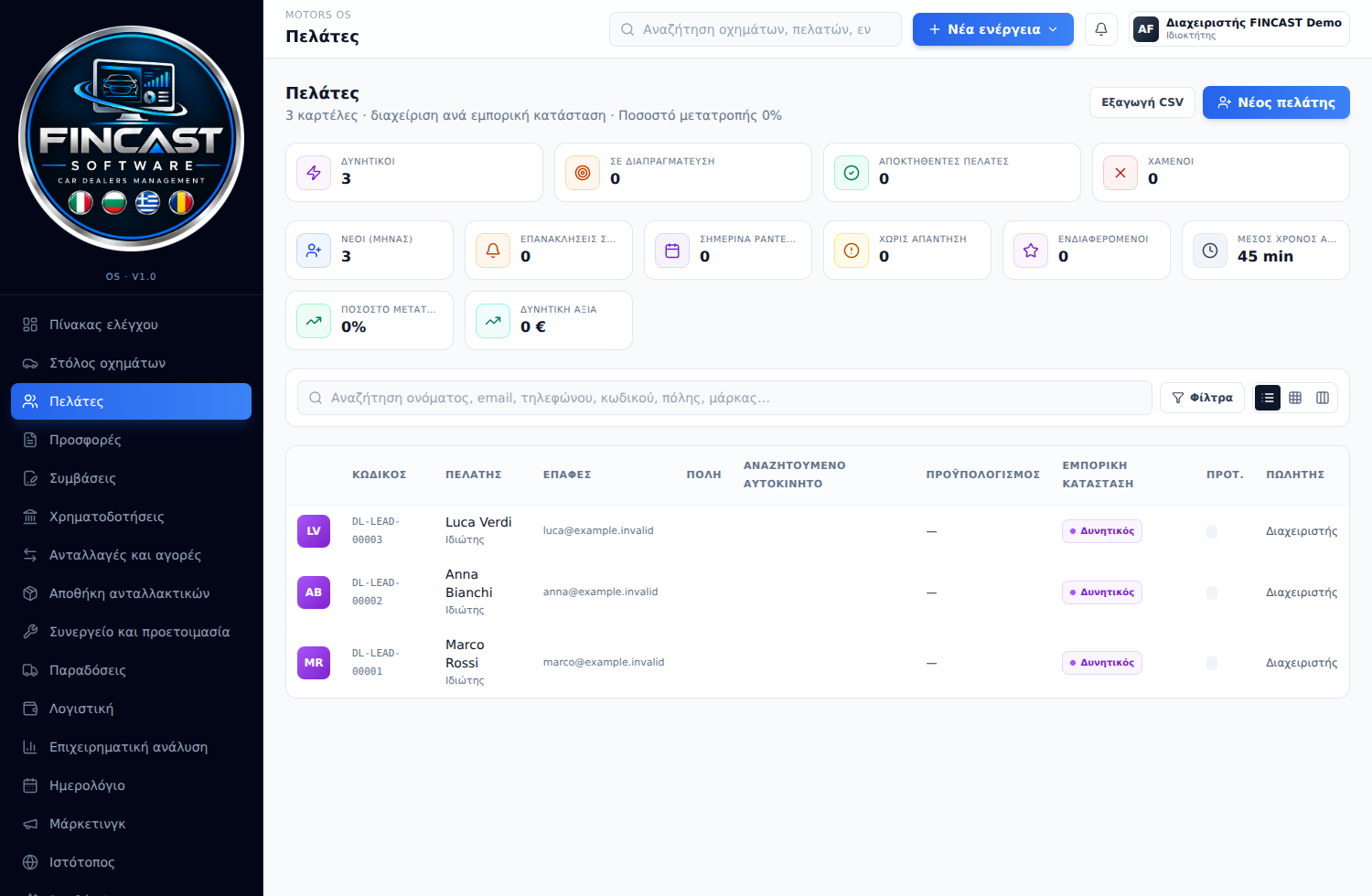Click the clock icon on Μέσος χρόνος card
1372x896 pixels.
tap(1210, 251)
